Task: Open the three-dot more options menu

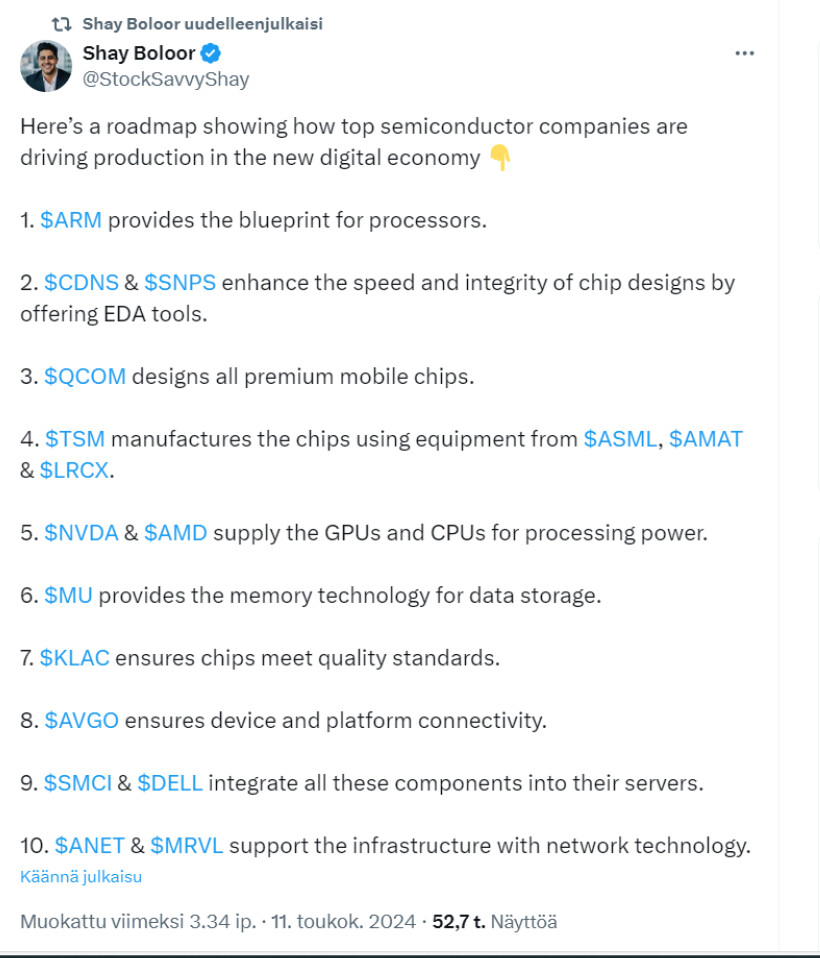Action: [x=744, y=54]
